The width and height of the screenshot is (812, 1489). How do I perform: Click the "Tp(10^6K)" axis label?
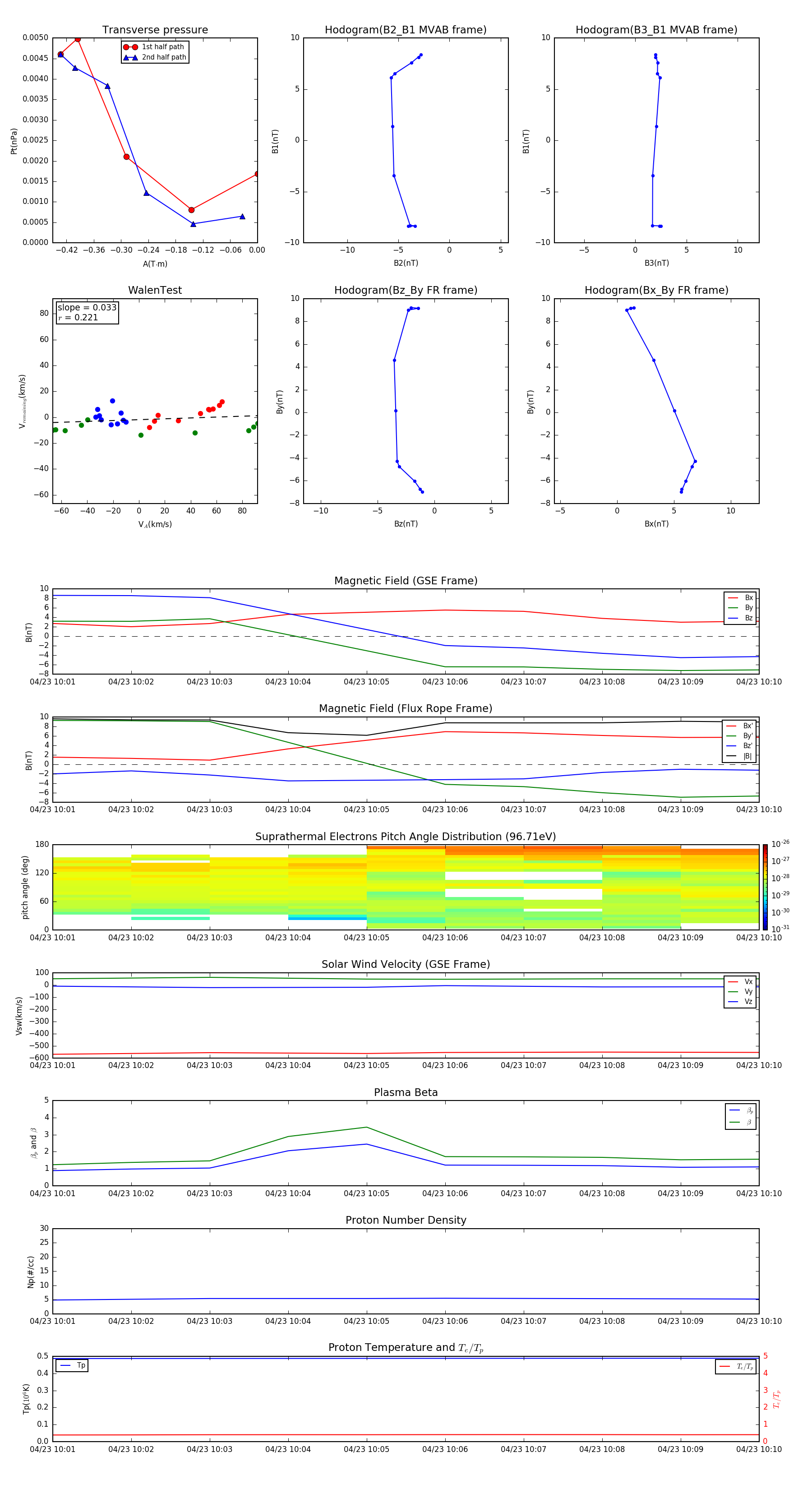click(x=26, y=1399)
